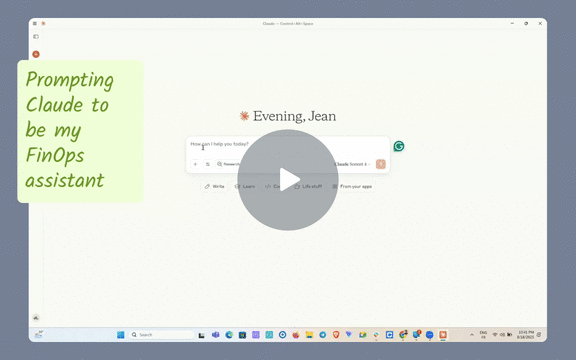Select the Life stuff suggestion chip
Screen dimensions: 576x360
308,187
